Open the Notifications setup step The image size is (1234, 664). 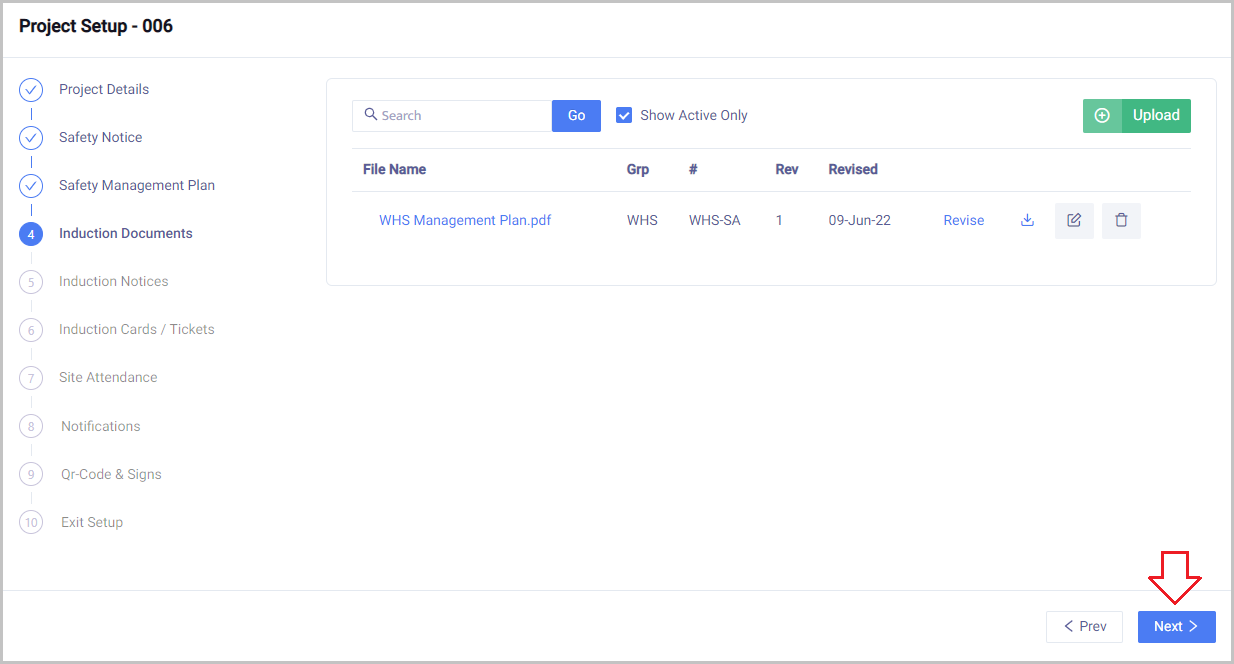(100, 426)
